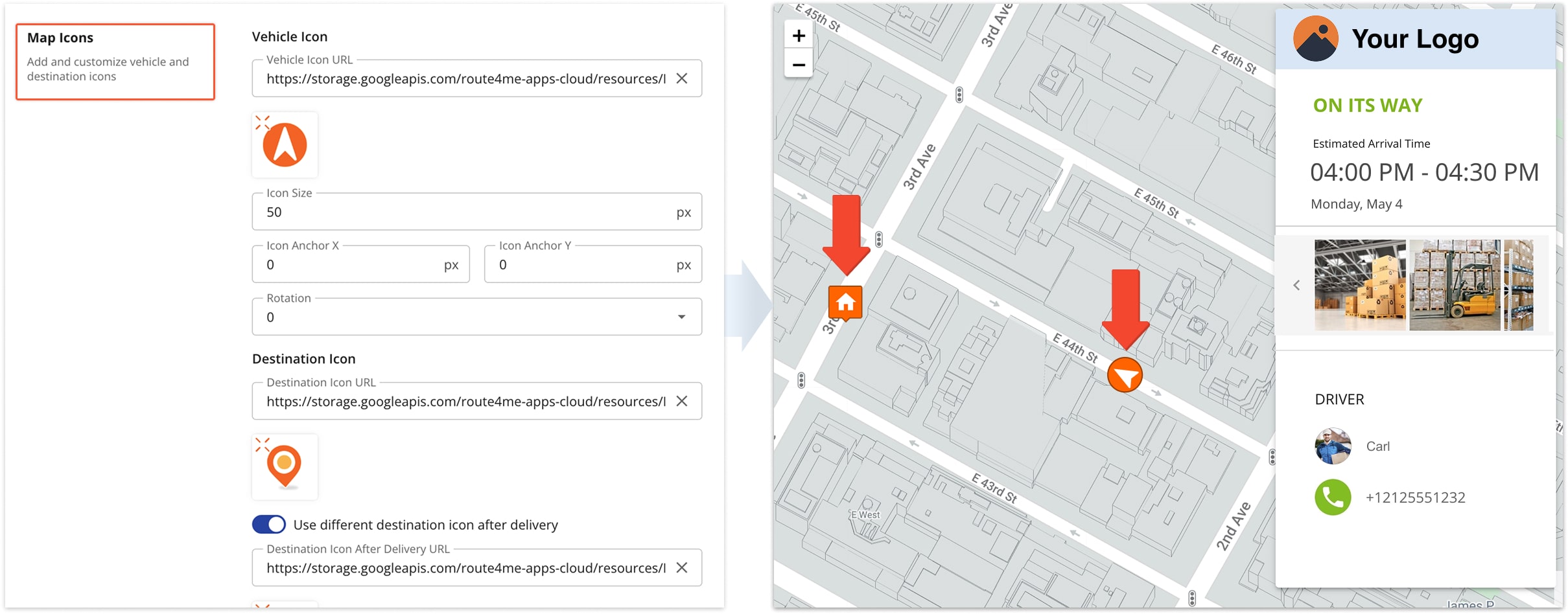Zoom in on the map
Screen dimensions: 1568x614
(x=799, y=35)
